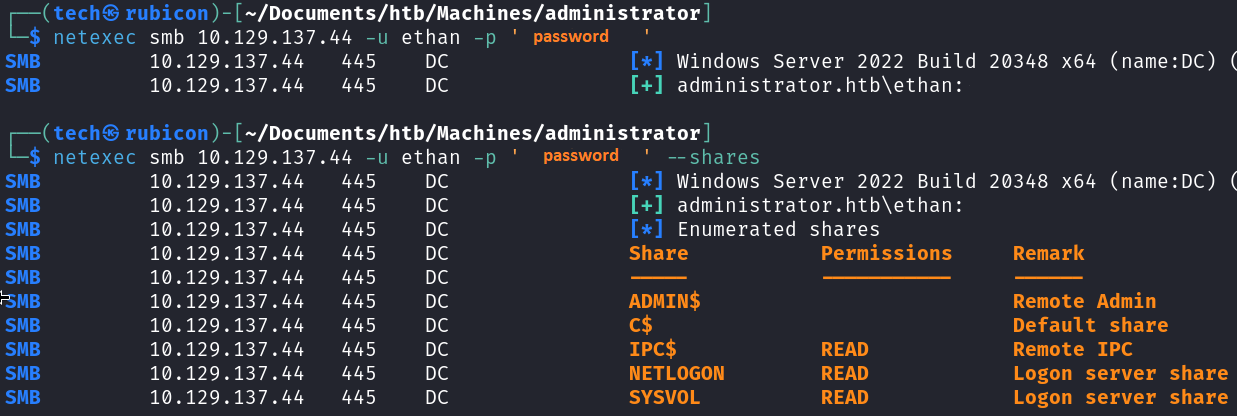Select the SYSVOL share name

pos(664,398)
